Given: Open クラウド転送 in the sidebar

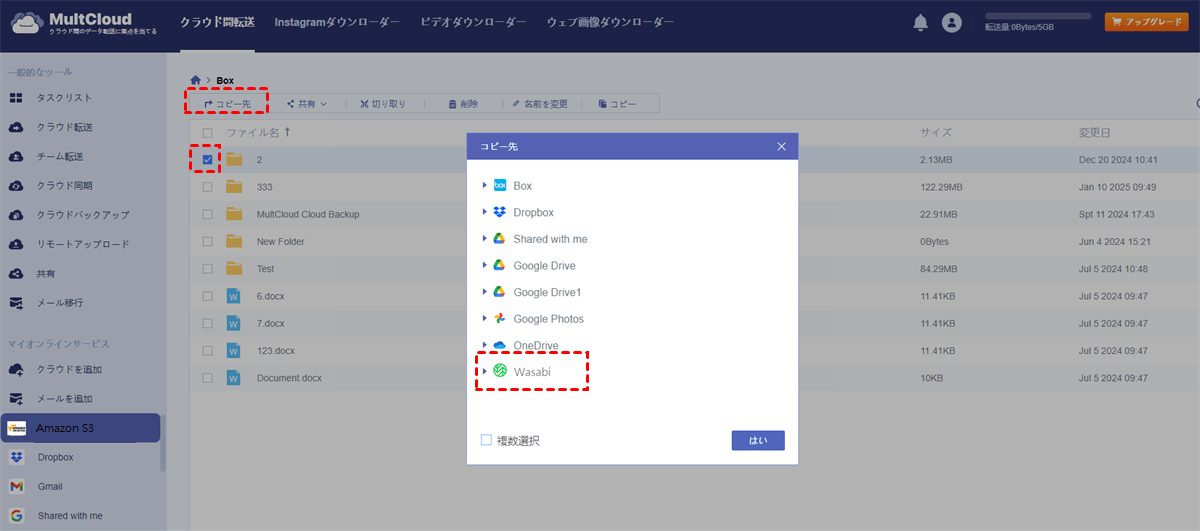Looking at the screenshot, I should pyautogui.click(x=64, y=127).
